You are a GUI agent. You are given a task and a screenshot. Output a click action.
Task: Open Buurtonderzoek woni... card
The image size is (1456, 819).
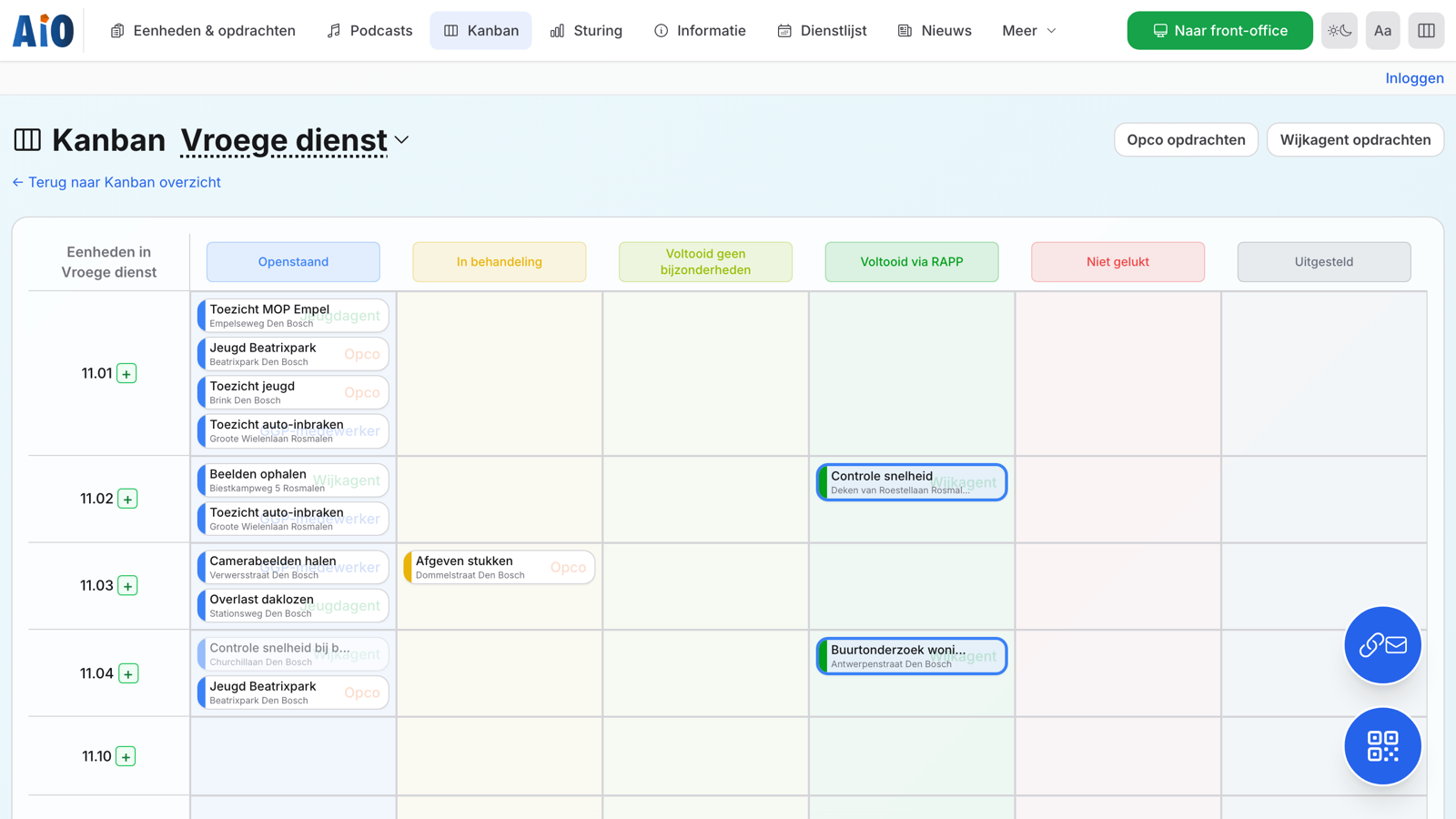(912, 656)
